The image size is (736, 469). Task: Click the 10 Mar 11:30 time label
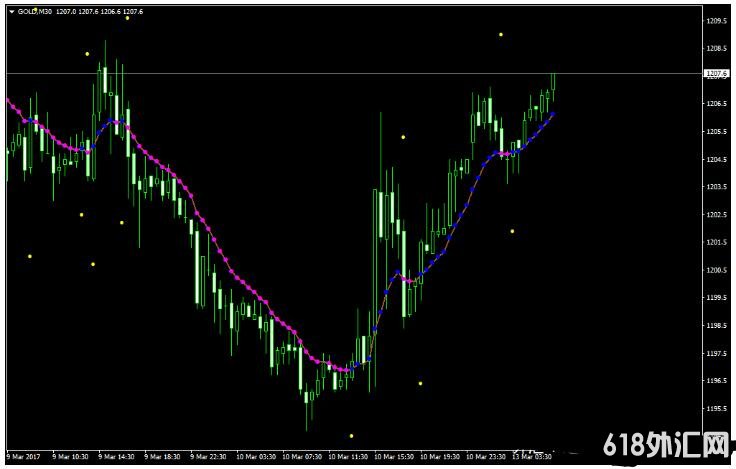point(347,456)
